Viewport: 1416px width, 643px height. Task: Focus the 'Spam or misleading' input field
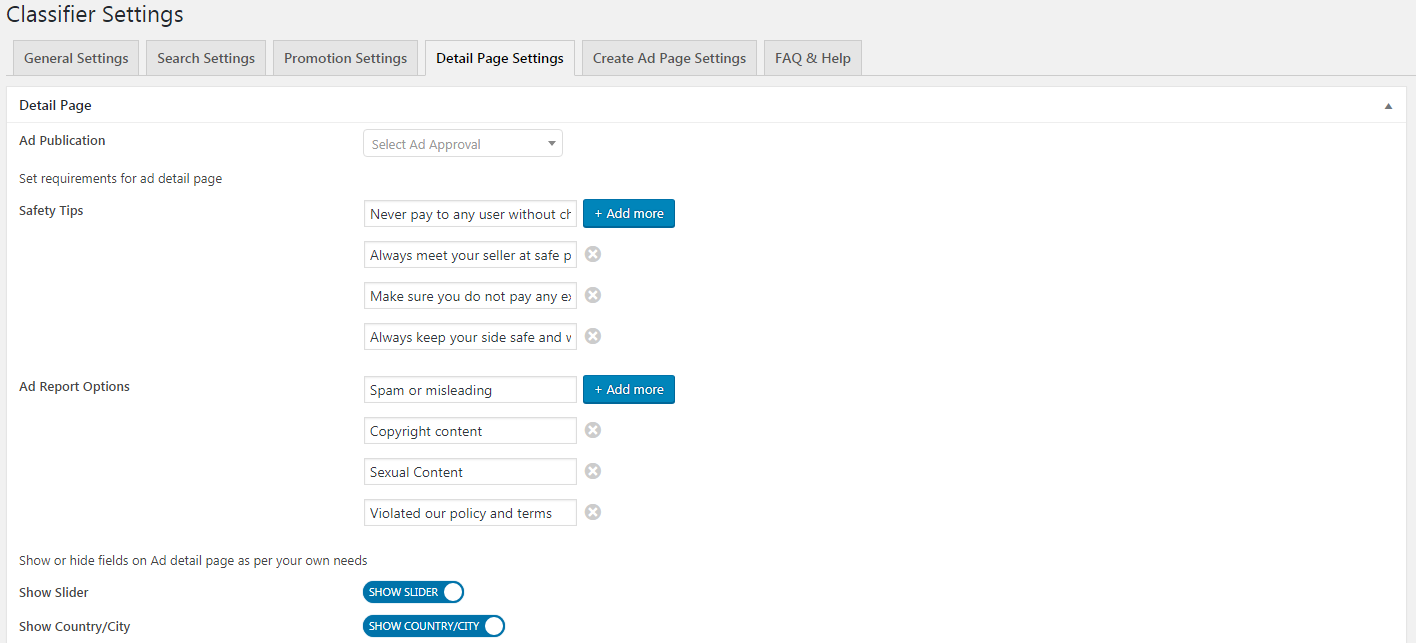(470, 390)
